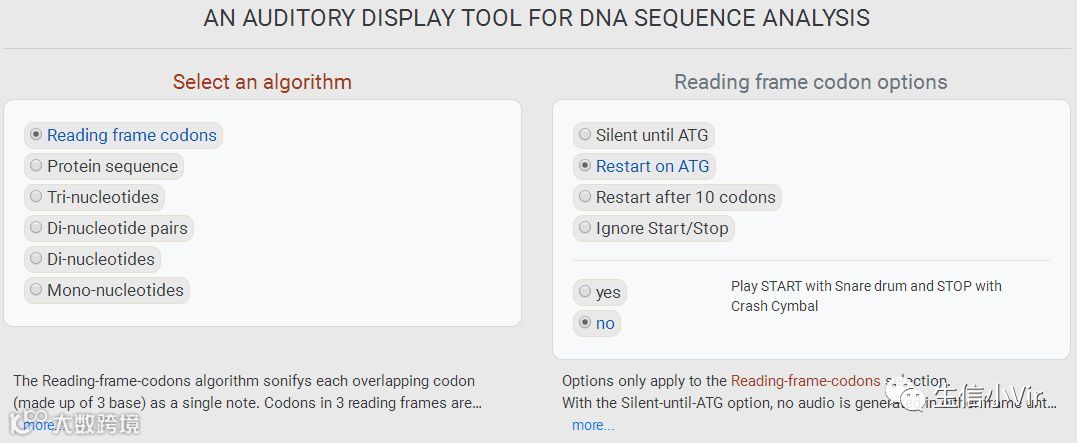This screenshot has height=443, width=1077.
Task: Click the Reading-frame-codons algorithm description paragraph
Action: coord(246,391)
